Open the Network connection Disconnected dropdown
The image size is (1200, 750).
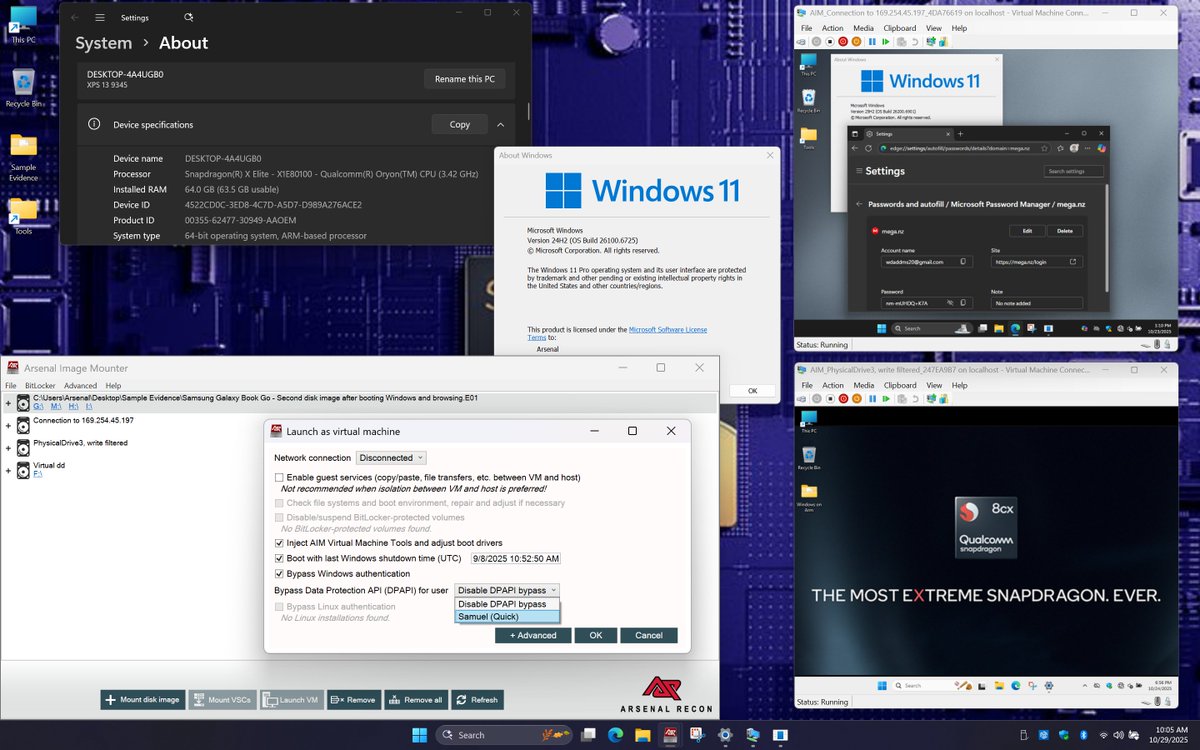coord(391,458)
